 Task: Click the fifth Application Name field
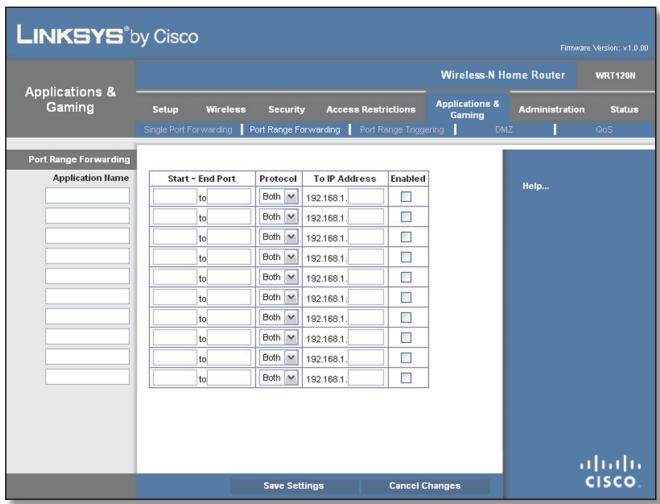point(88,276)
